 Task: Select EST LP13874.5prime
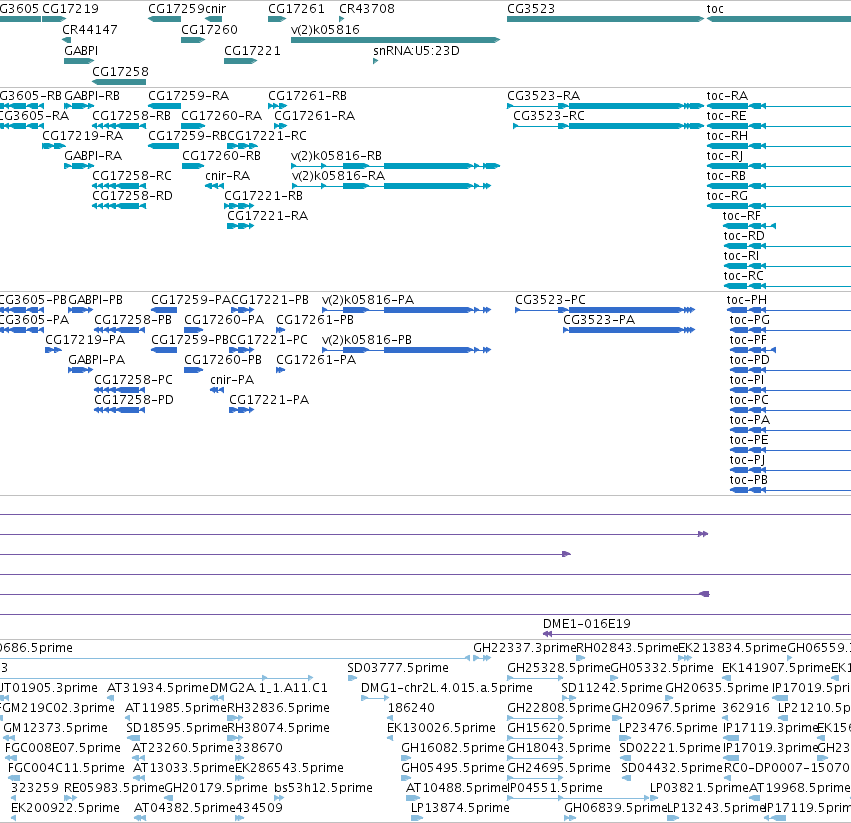pyautogui.click(x=460, y=808)
